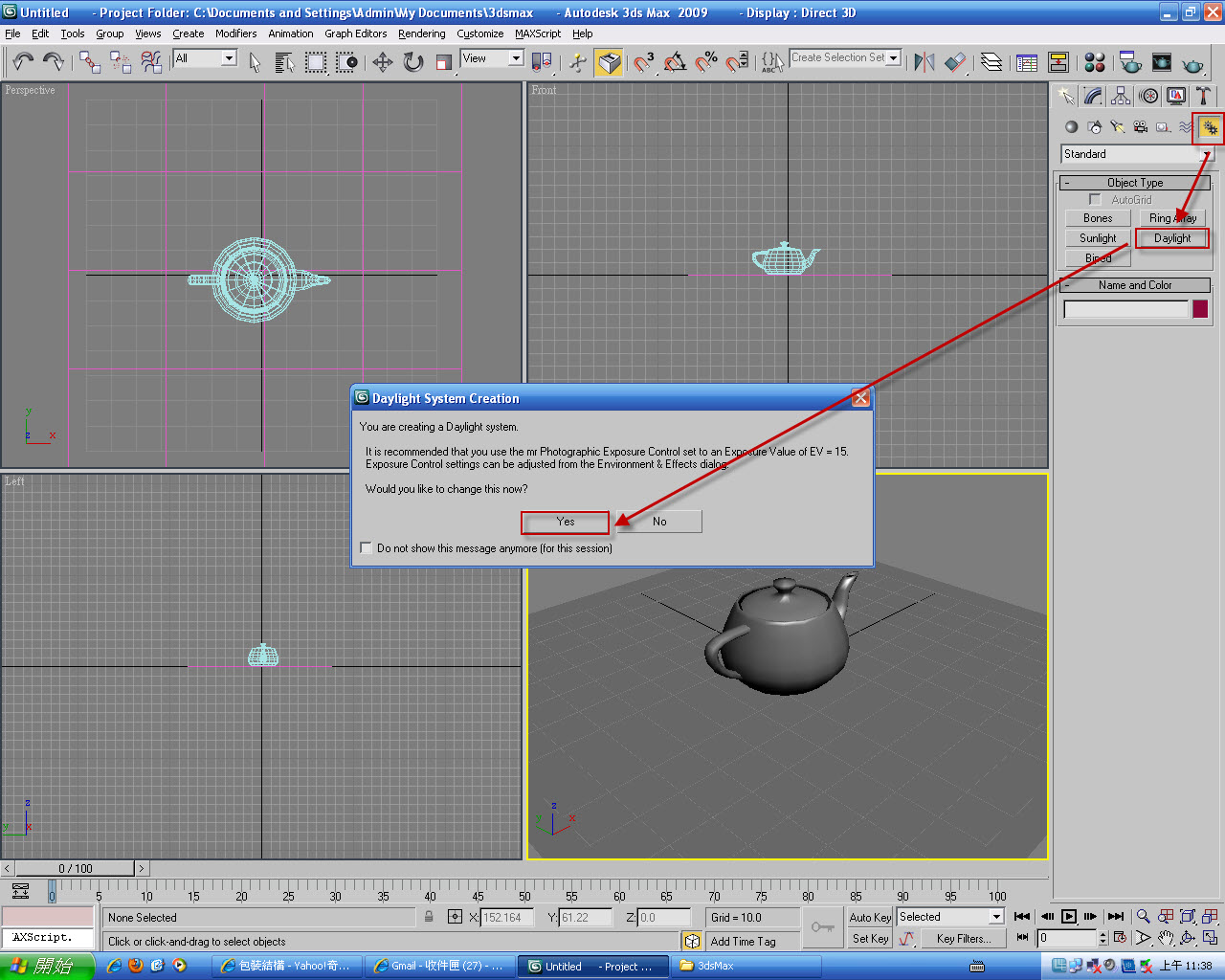This screenshot has height=980, width=1225.
Task: Click the object color swatch
Action: click(1200, 309)
